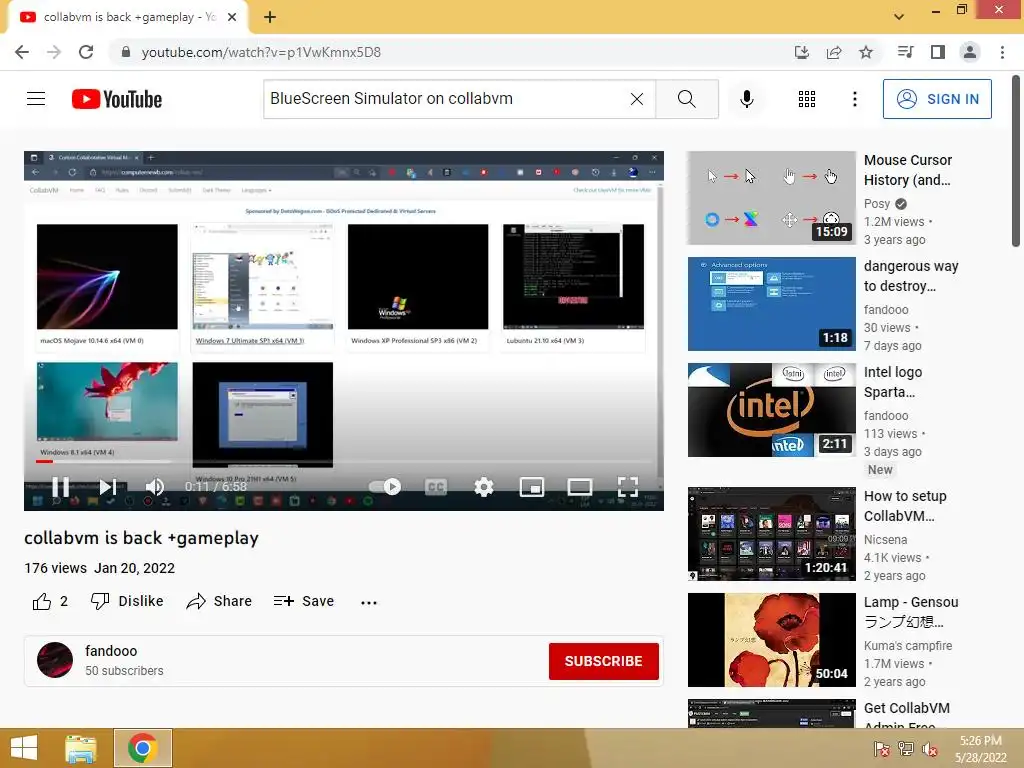This screenshot has height=768, width=1024.
Task: Enable miniplayer mode
Action: 532,487
